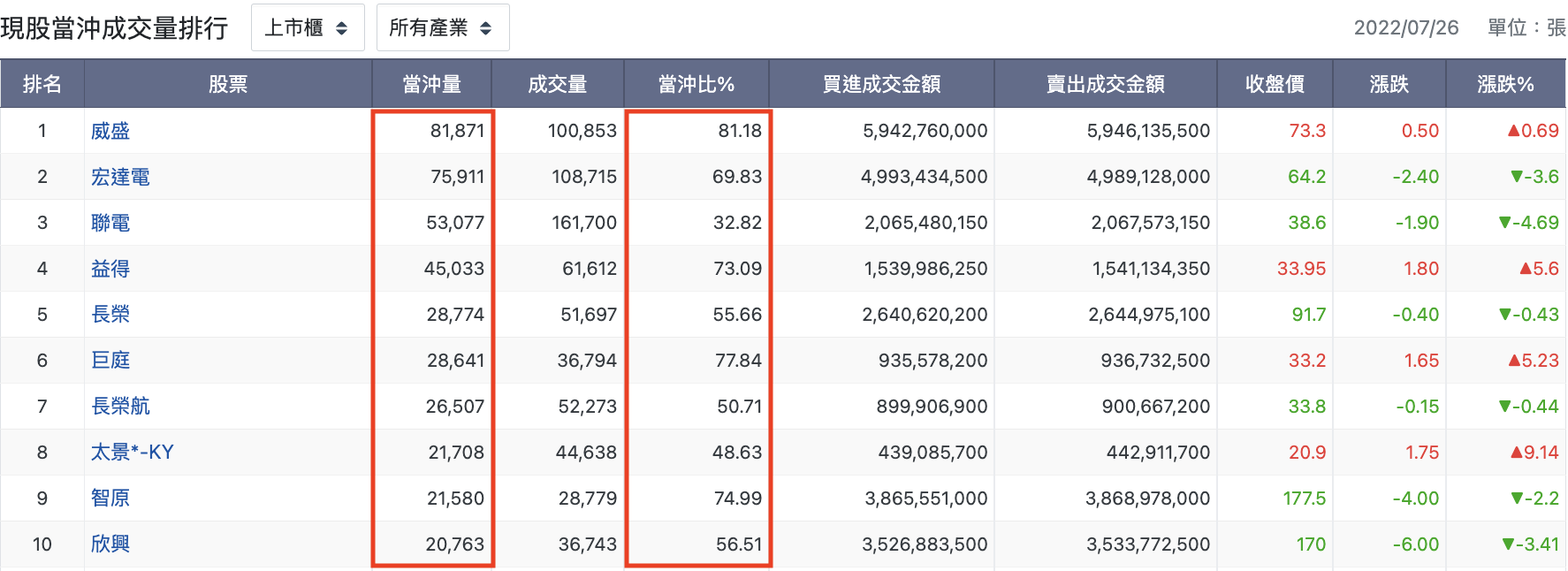Viewport: 1568px width, 571px height.
Task: Select 長榮航 當沖量 value 26,507
Action: point(455,407)
